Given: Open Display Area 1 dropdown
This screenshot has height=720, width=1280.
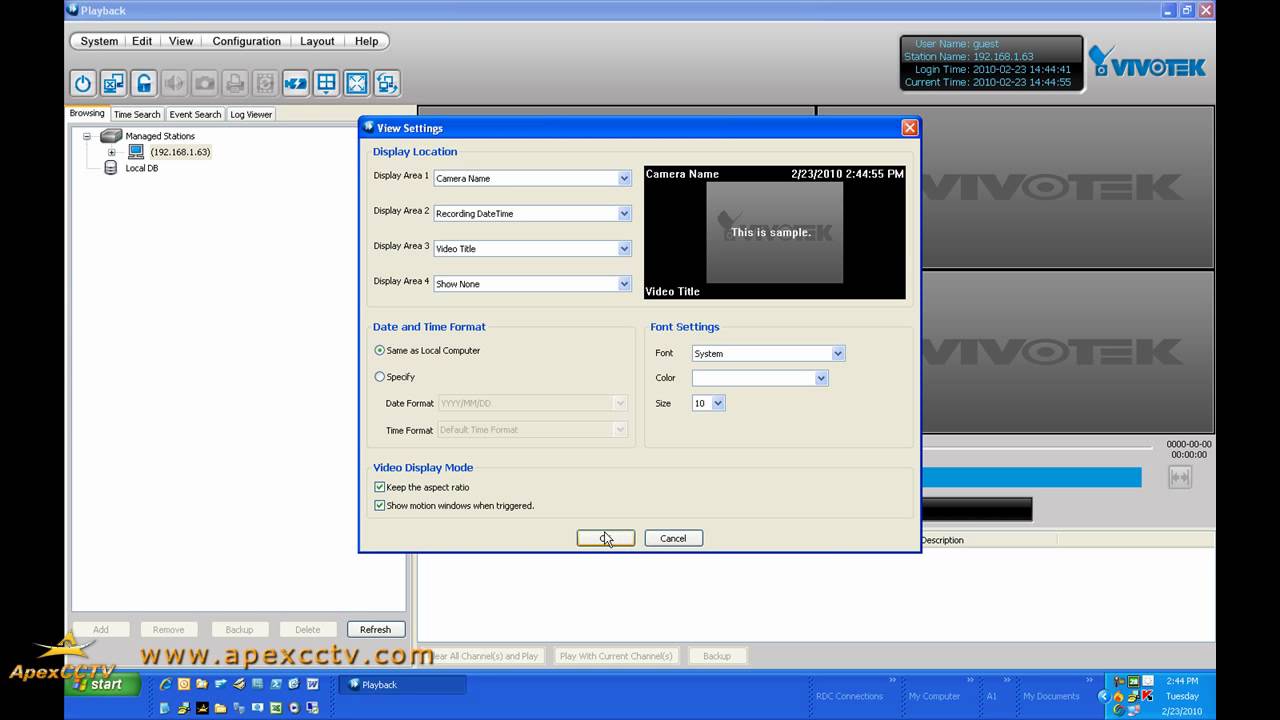Looking at the screenshot, I should tap(624, 178).
